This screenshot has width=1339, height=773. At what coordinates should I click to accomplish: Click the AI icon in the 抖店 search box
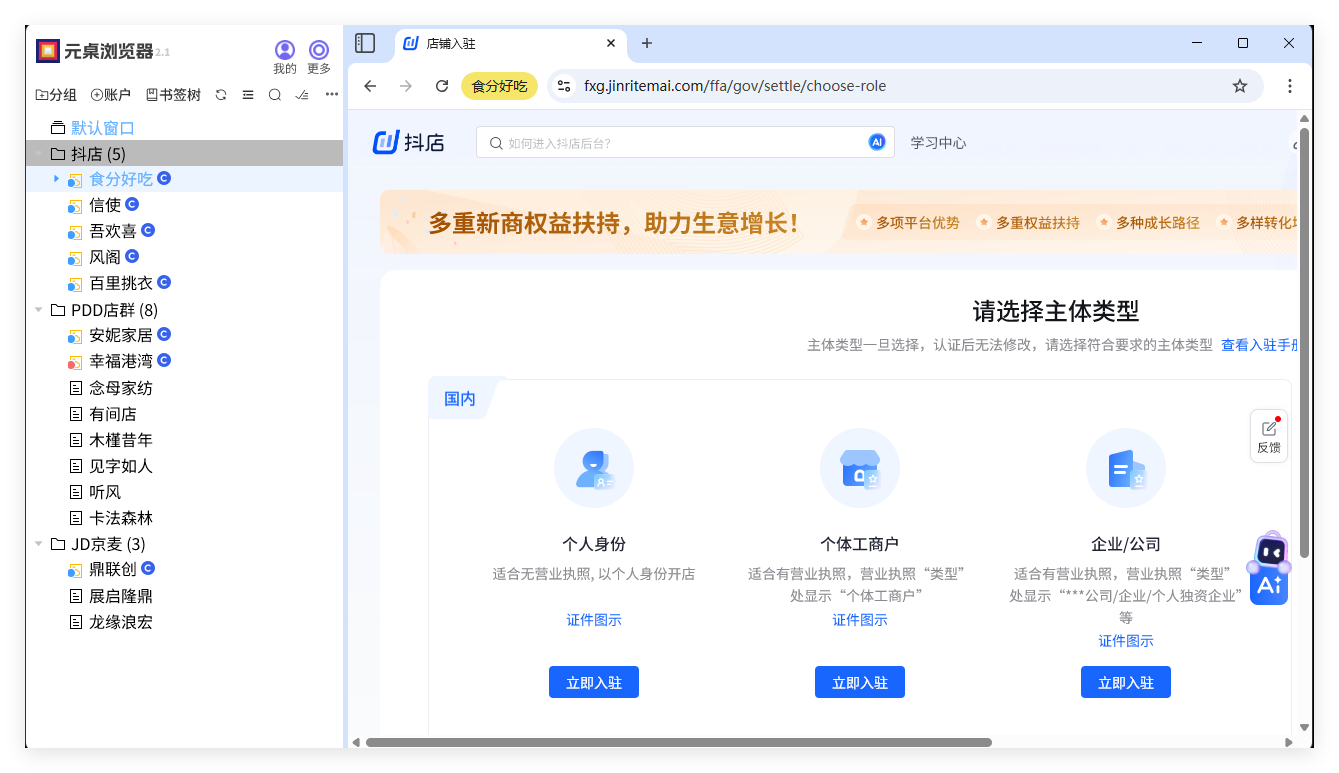pos(877,142)
